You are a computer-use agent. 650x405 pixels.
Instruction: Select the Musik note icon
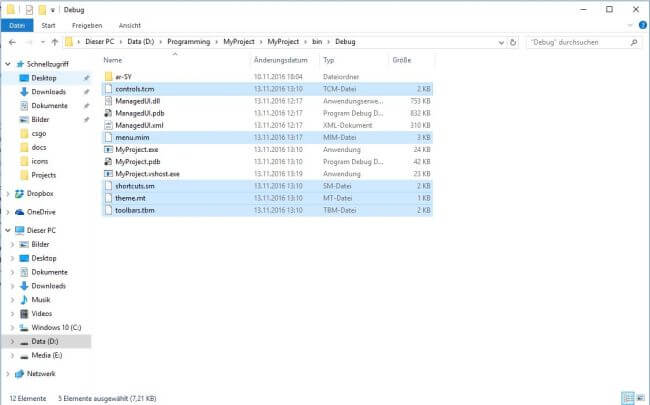[24, 300]
